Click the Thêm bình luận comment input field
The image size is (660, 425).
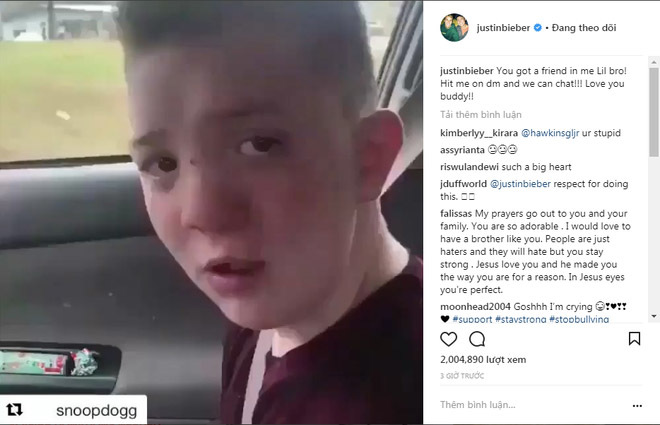pos(532,405)
